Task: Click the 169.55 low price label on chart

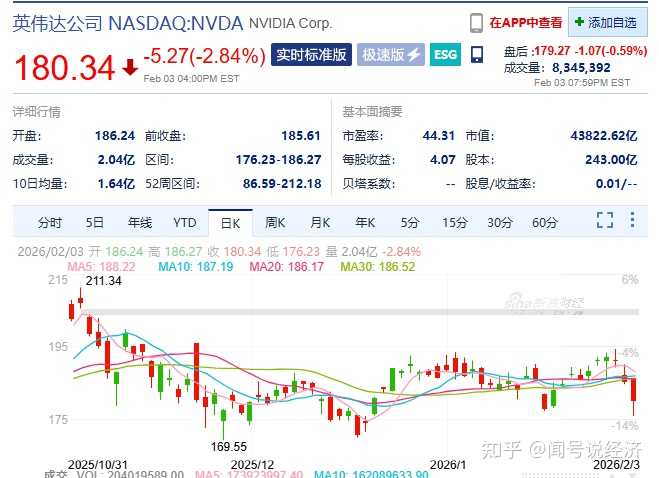Action: click(x=229, y=446)
